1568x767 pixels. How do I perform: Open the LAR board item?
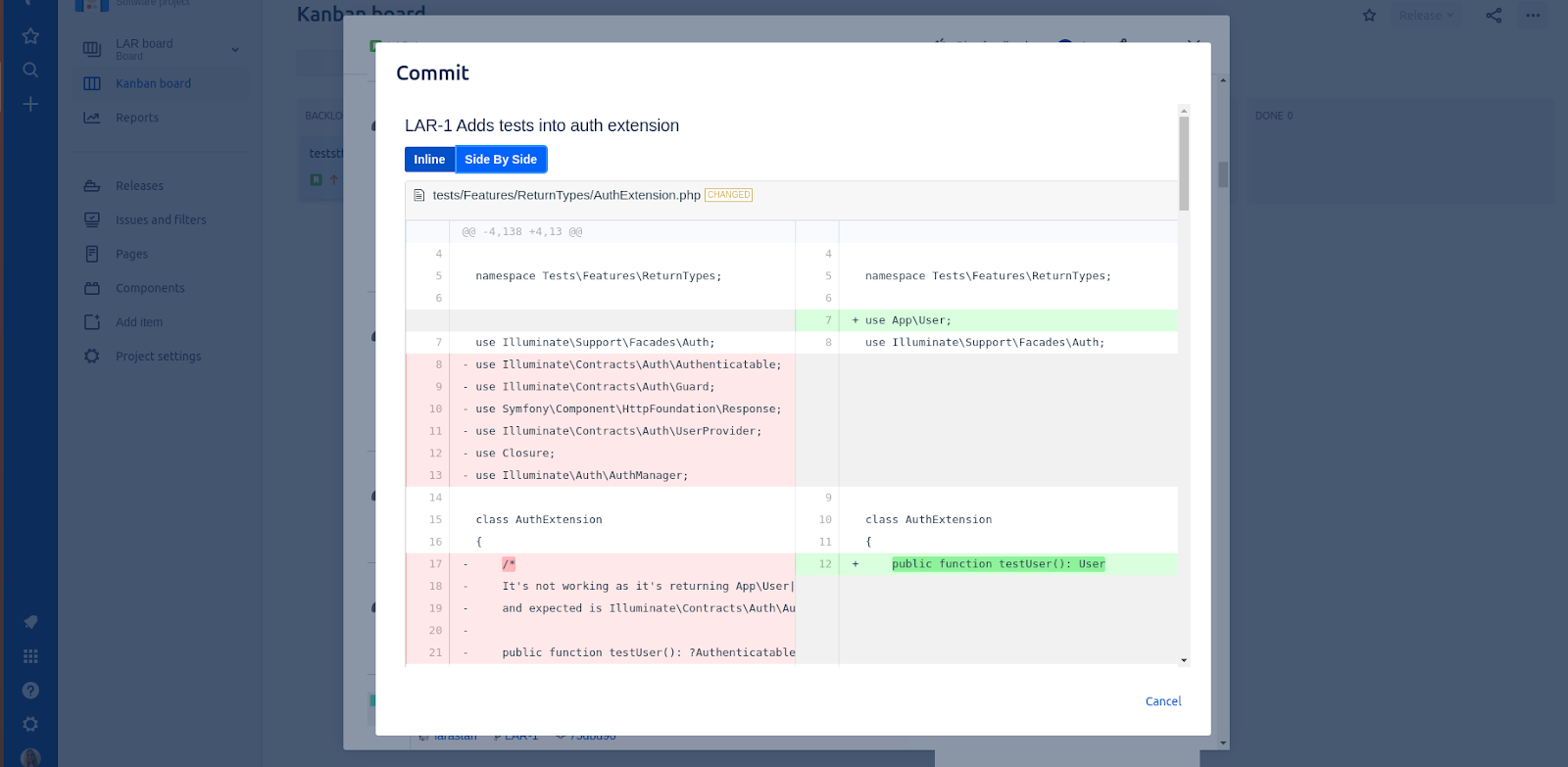[160, 49]
